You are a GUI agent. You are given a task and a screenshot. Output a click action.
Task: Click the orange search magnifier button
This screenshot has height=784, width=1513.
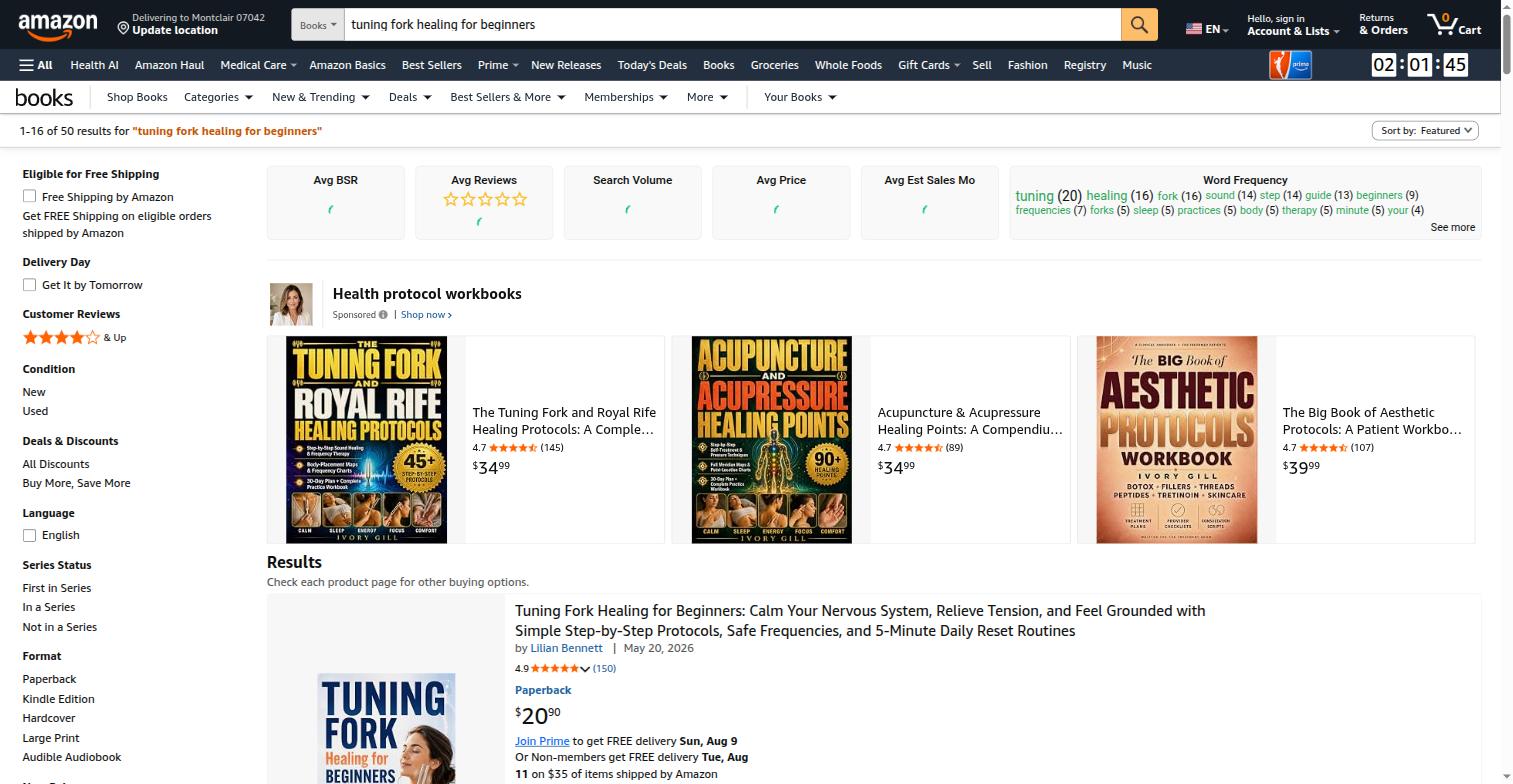pyautogui.click(x=1139, y=25)
